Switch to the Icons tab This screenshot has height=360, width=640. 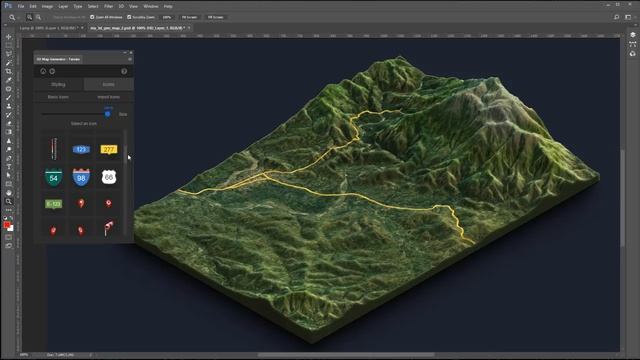pyautogui.click(x=109, y=84)
